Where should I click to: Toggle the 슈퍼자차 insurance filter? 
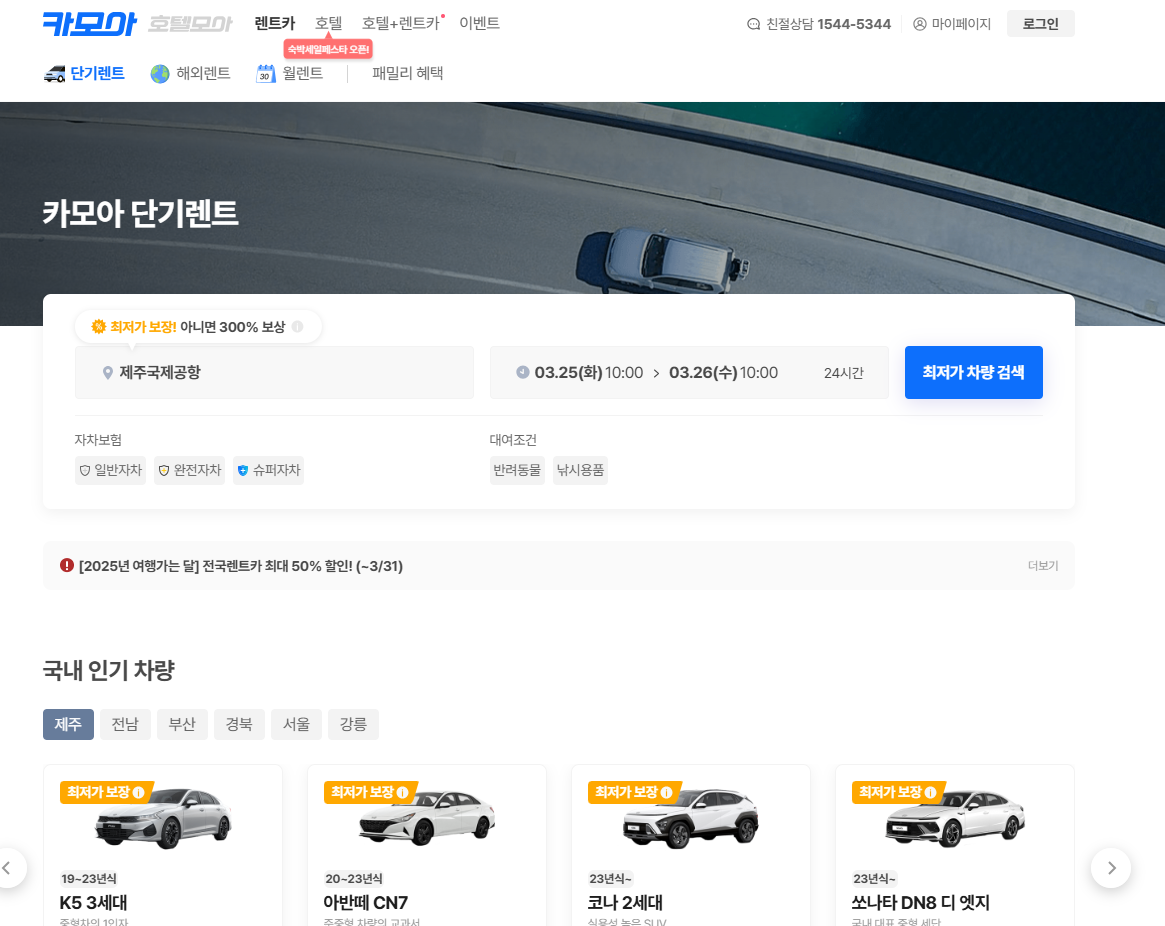point(268,470)
